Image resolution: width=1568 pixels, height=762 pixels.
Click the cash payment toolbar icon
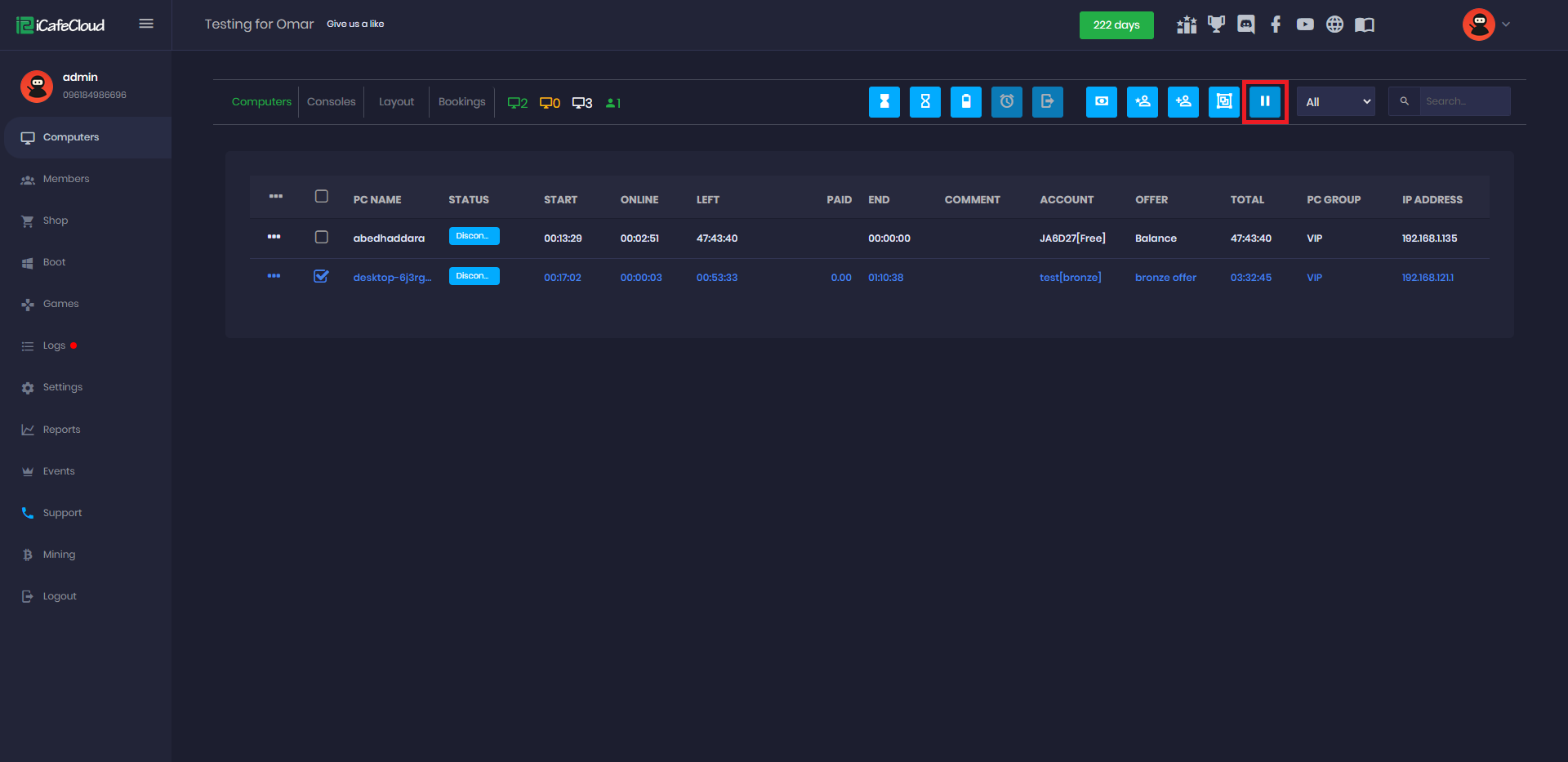click(1101, 102)
